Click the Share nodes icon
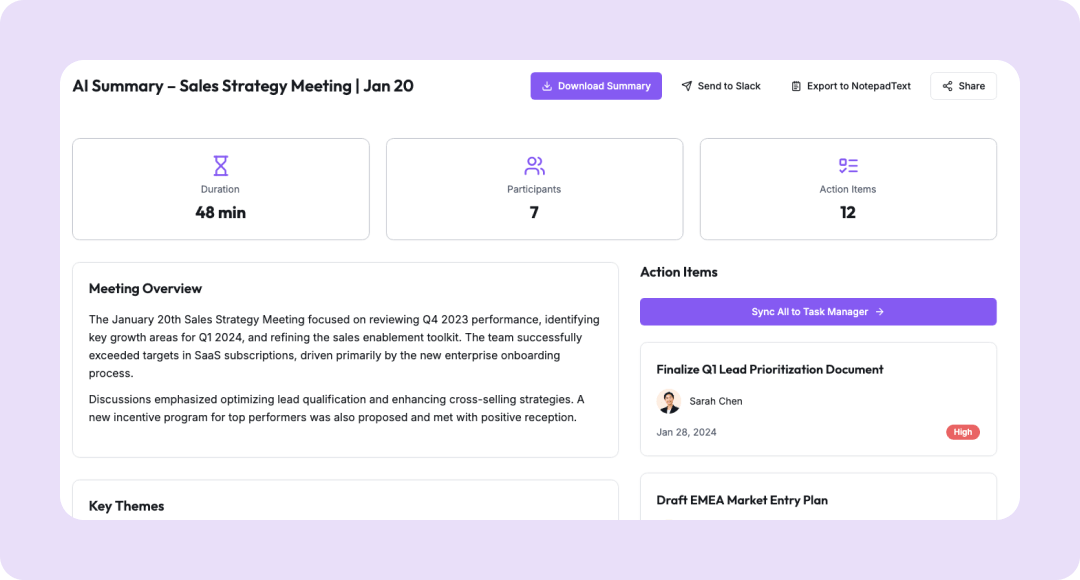Viewport: 1080px width, 580px height. point(947,86)
